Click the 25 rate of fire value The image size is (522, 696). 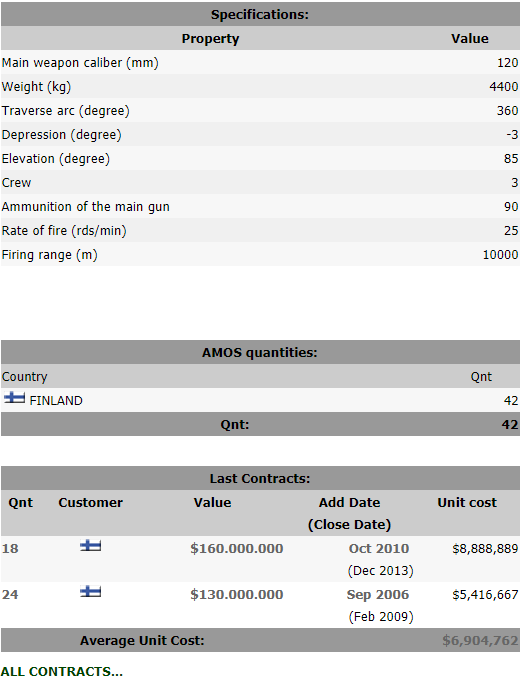(x=511, y=230)
